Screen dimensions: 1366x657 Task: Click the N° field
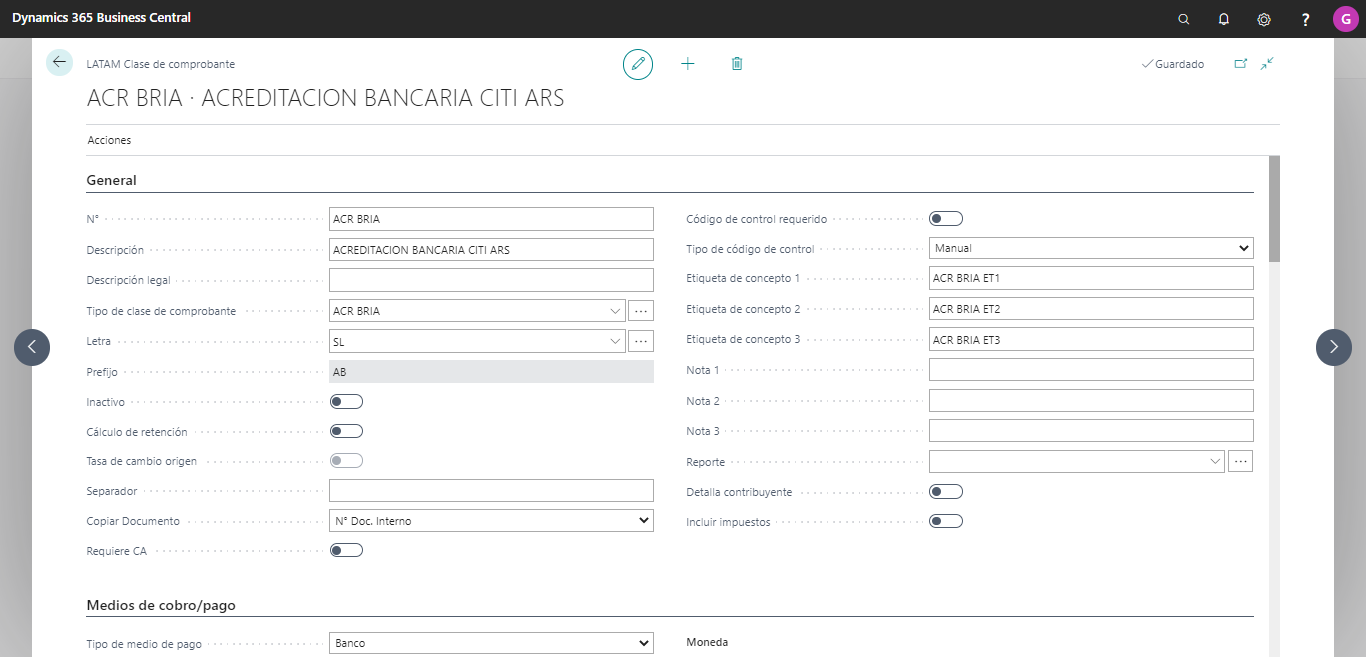tap(491, 219)
